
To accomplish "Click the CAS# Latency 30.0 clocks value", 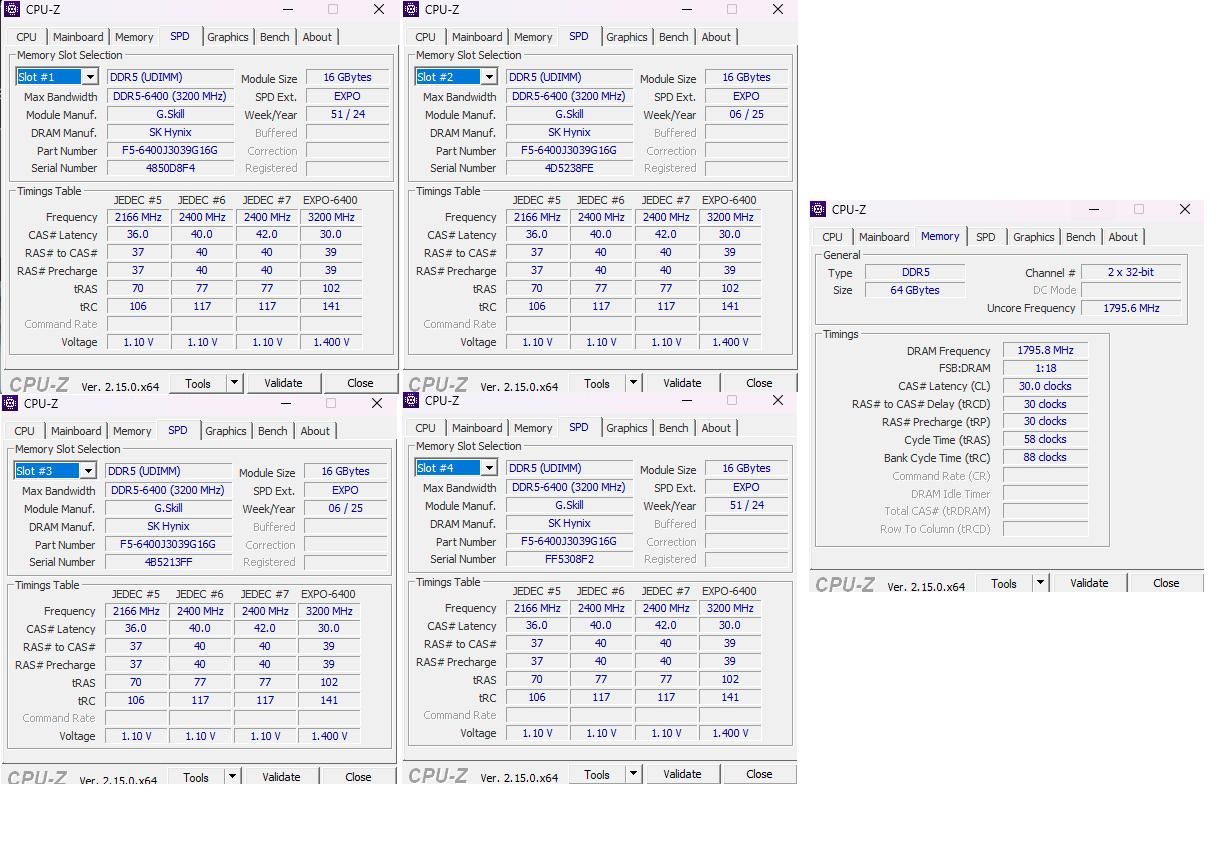I will tap(1045, 386).
